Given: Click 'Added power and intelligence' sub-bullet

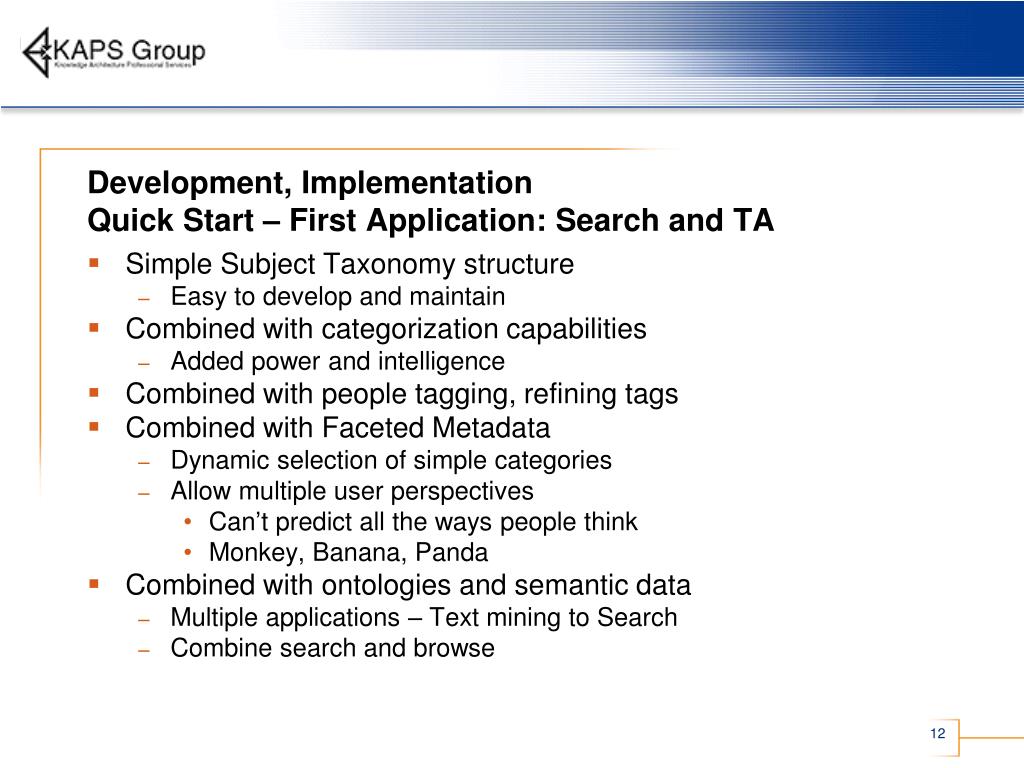Looking at the screenshot, I should coord(338,361).
